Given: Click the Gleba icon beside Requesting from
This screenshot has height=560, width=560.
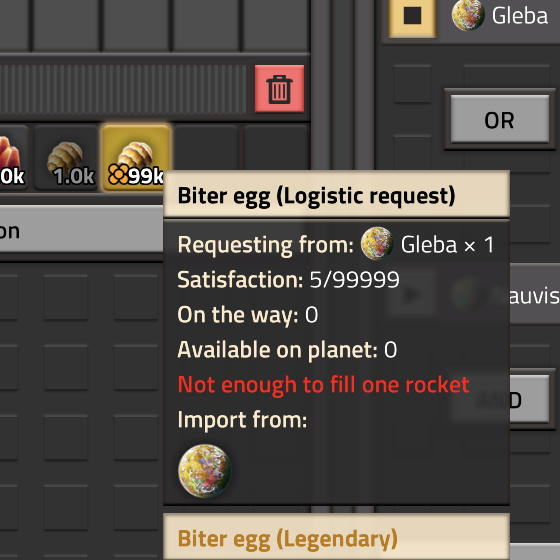Looking at the screenshot, I should pyautogui.click(x=377, y=244).
